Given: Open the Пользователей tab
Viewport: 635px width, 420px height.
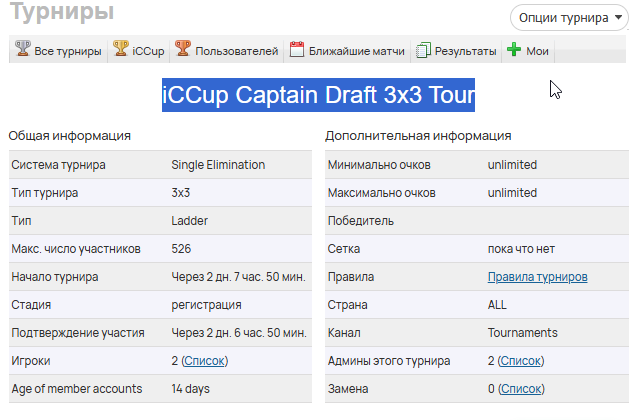Looking at the screenshot, I should click(227, 50).
